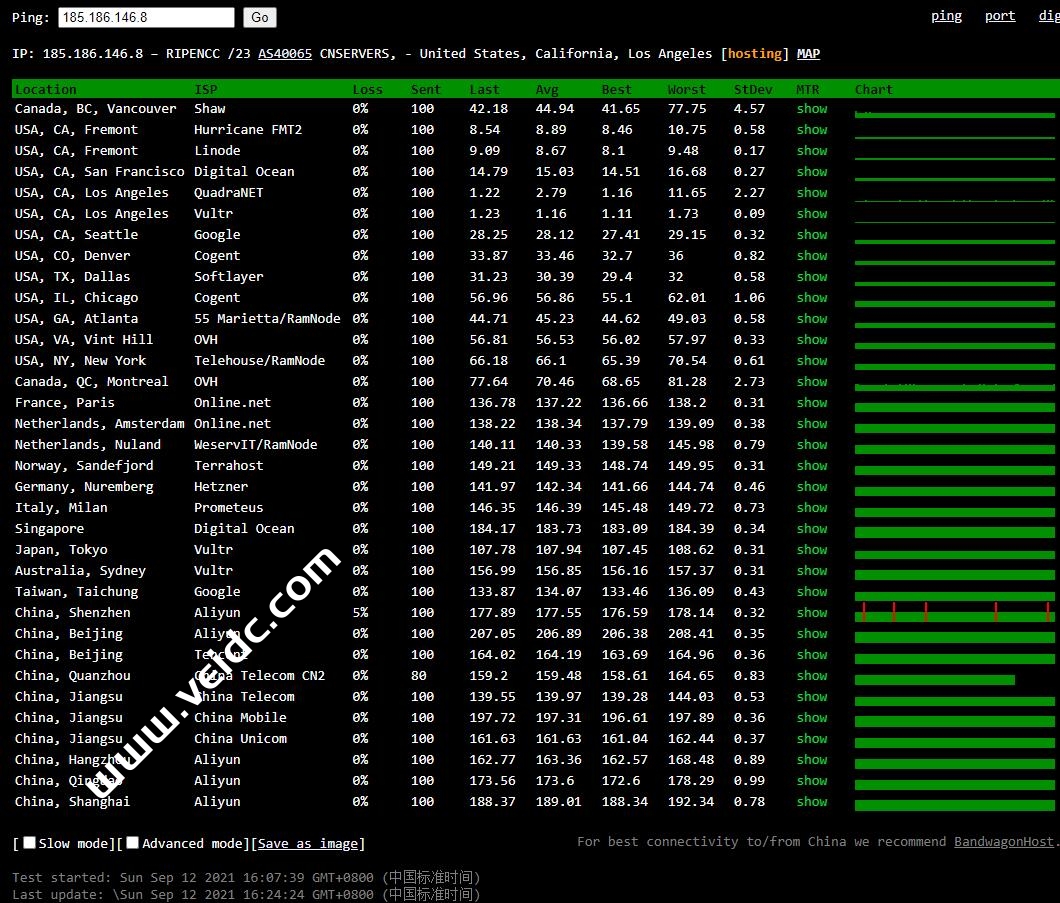Show MTR for Fremont Hurricane FMT2
The image size is (1060, 903).
point(811,130)
